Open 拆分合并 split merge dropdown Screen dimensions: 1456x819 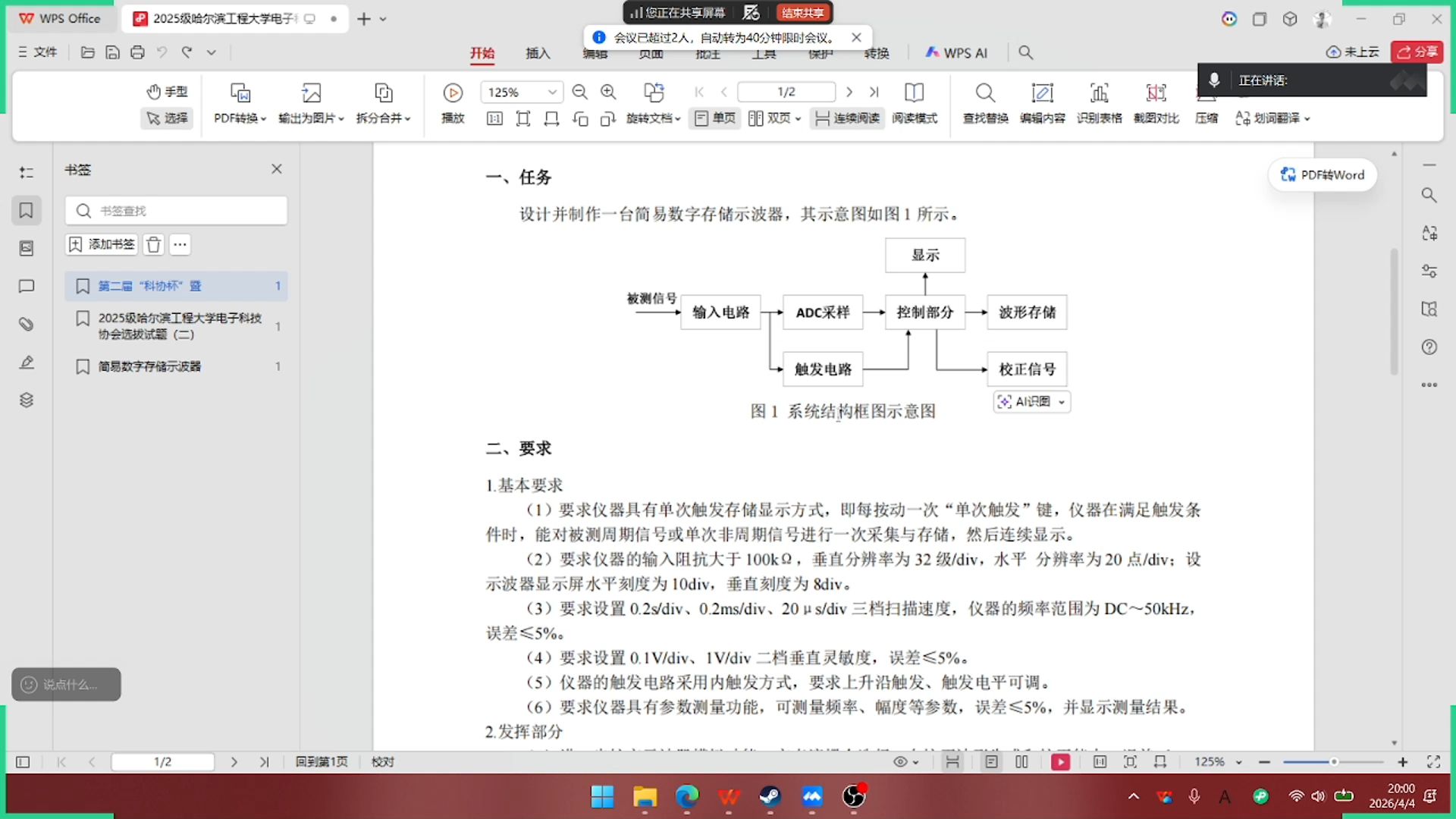pos(383,104)
